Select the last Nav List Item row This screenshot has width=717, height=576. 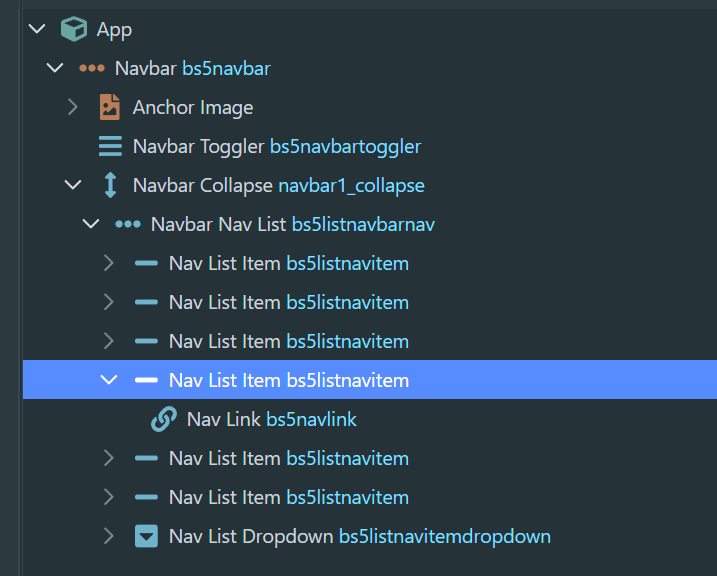(370, 497)
